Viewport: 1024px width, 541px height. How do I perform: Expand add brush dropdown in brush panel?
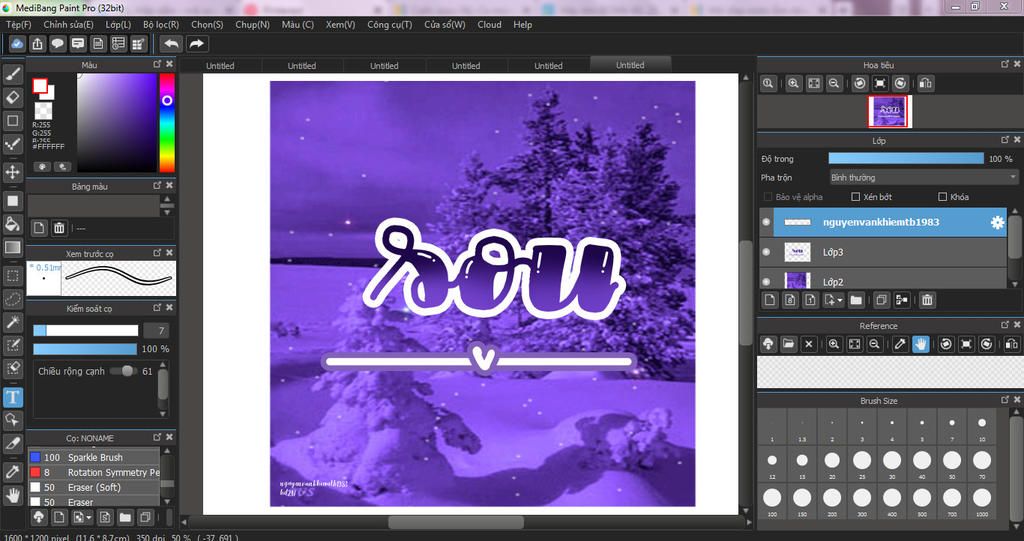[x=89, y=517]
